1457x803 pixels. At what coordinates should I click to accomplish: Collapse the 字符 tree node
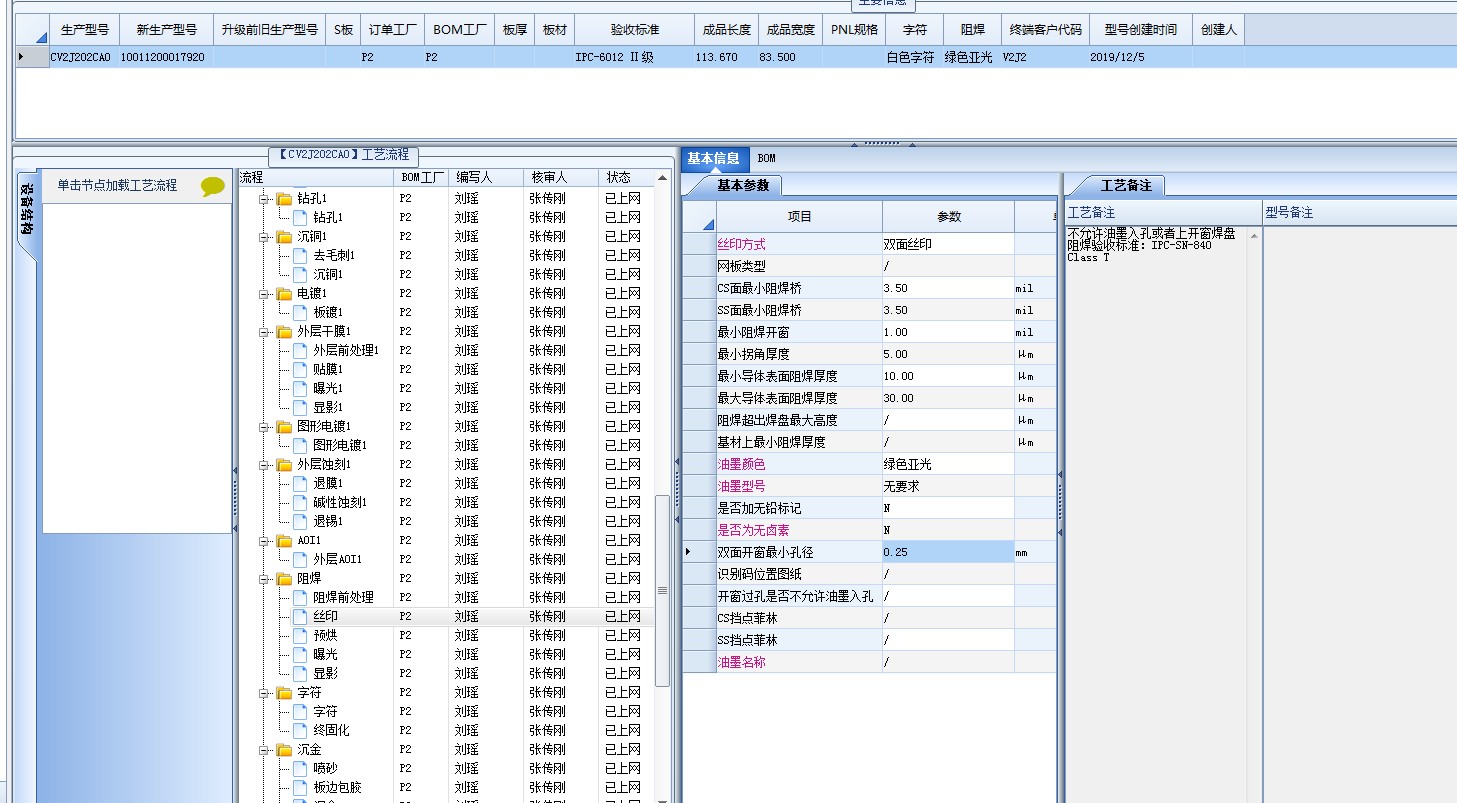click(265, 693)
